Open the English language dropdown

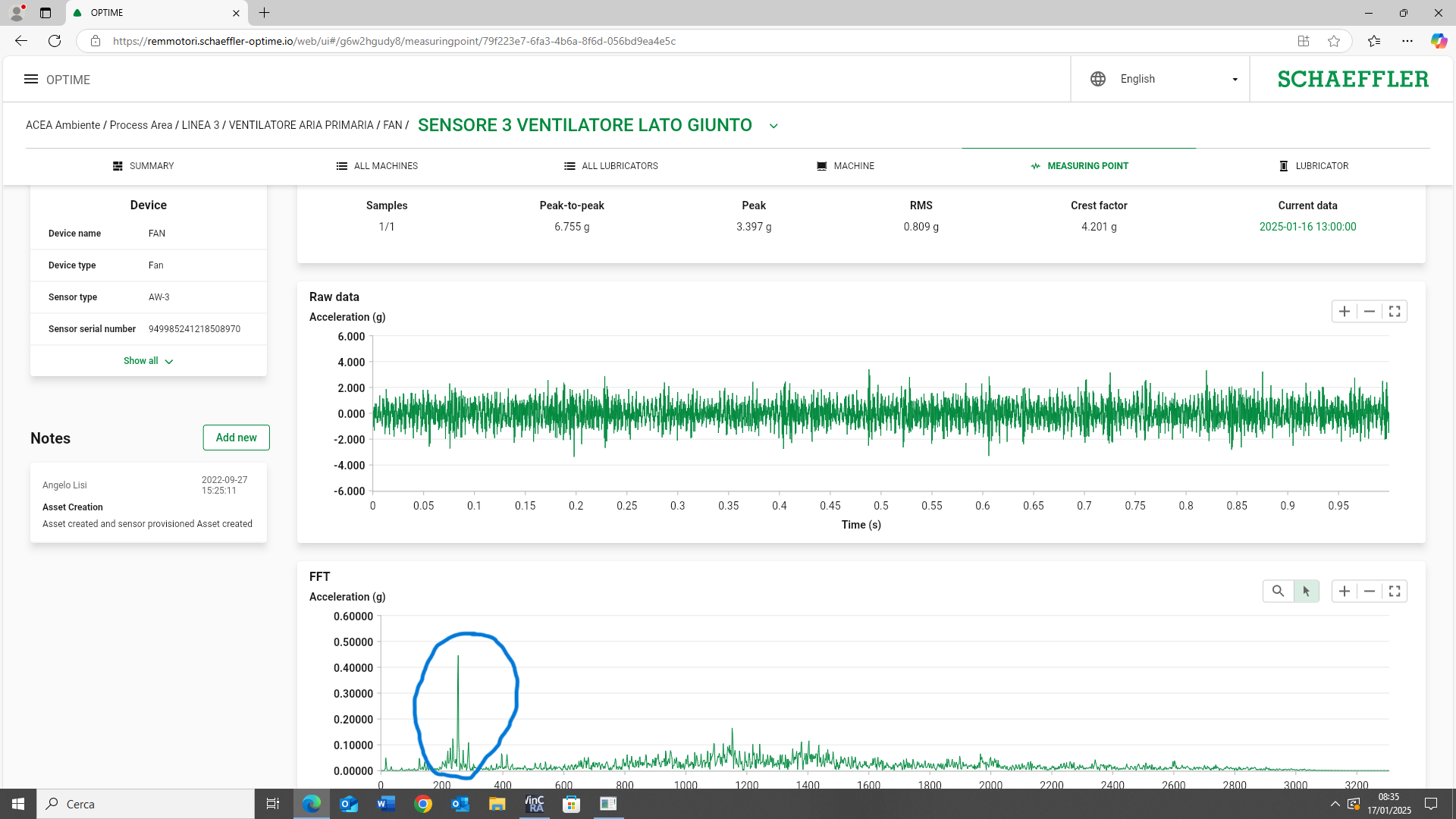(1179, 79)
